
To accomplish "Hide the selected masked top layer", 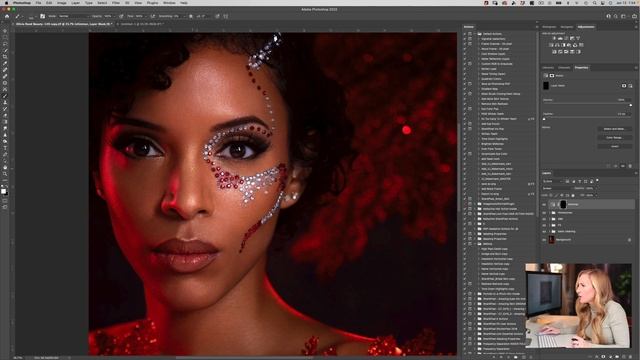I will tap(544, 204).
